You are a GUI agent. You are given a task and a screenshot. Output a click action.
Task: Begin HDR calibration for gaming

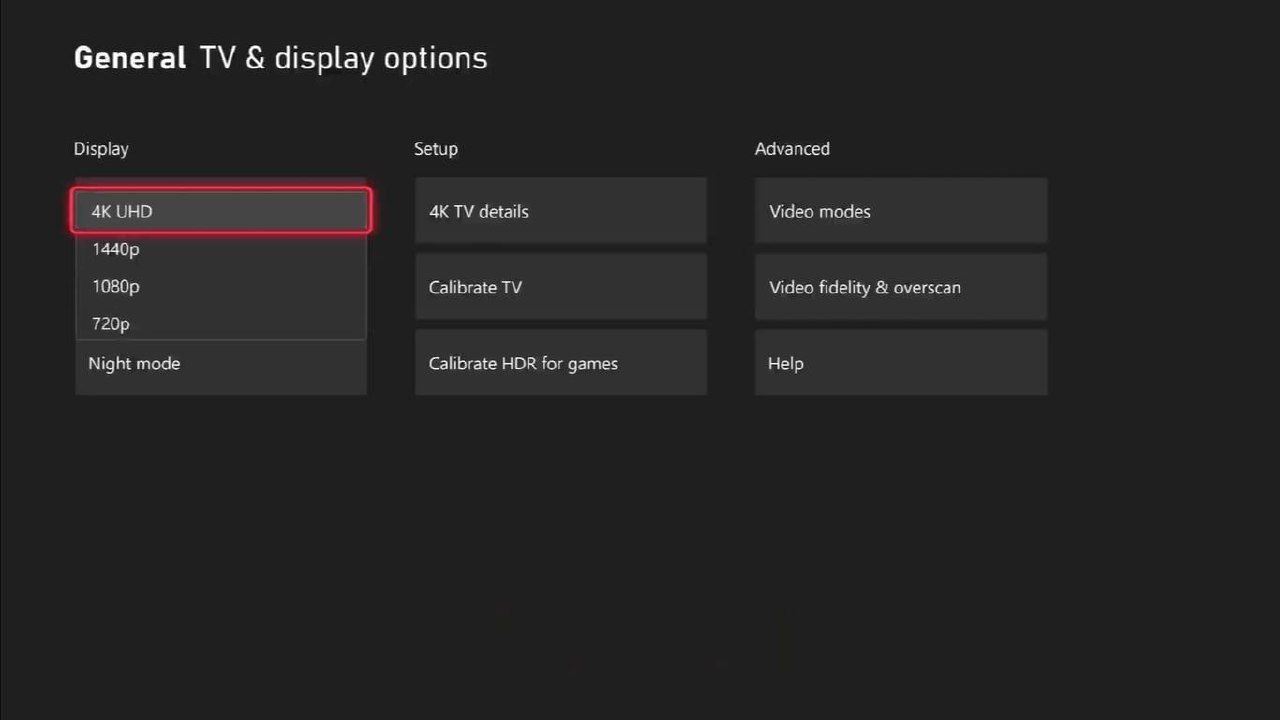pos(560,363)
